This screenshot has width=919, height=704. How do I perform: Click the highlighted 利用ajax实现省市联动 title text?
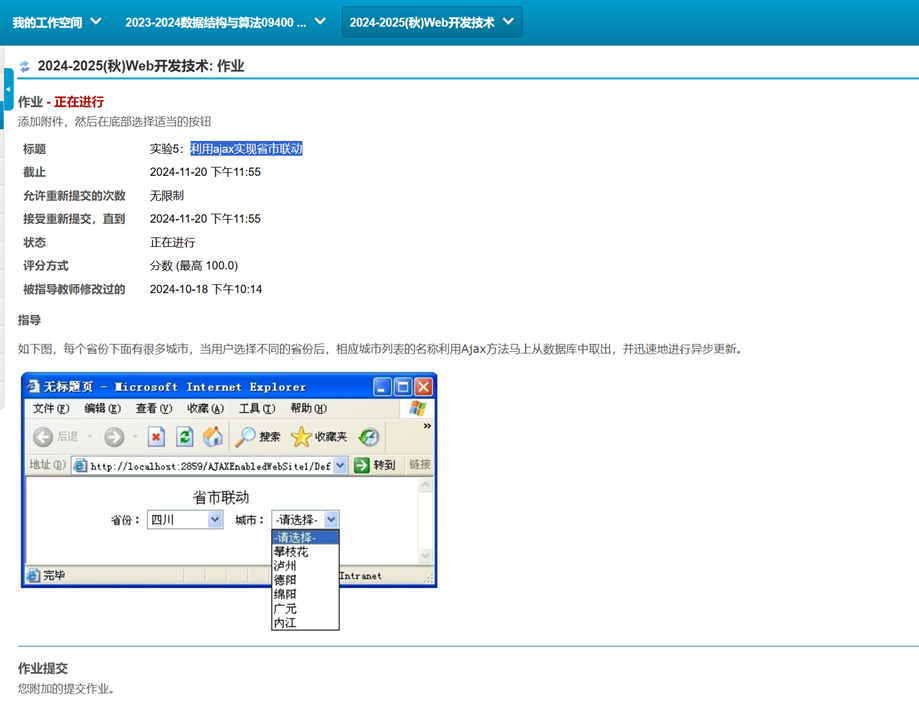click(x=246, y=149)
